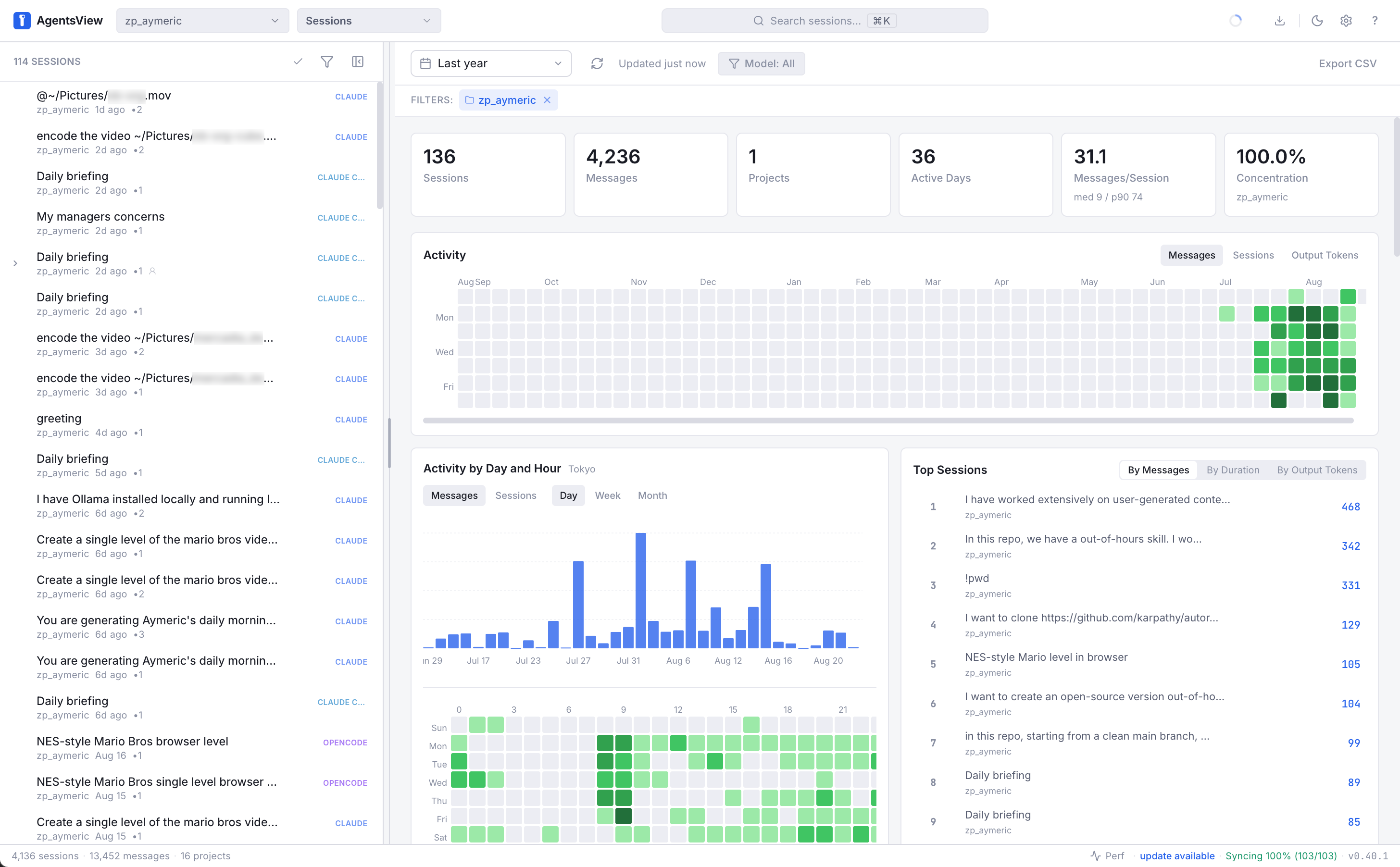Sort Top Sessions By Duration
Viewport: 1400px width, 867px height.
click(x=1233, y=470)
